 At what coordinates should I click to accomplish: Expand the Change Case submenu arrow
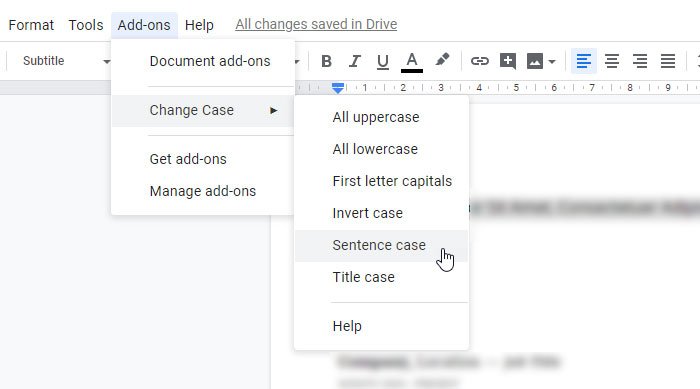coord(273,110)
